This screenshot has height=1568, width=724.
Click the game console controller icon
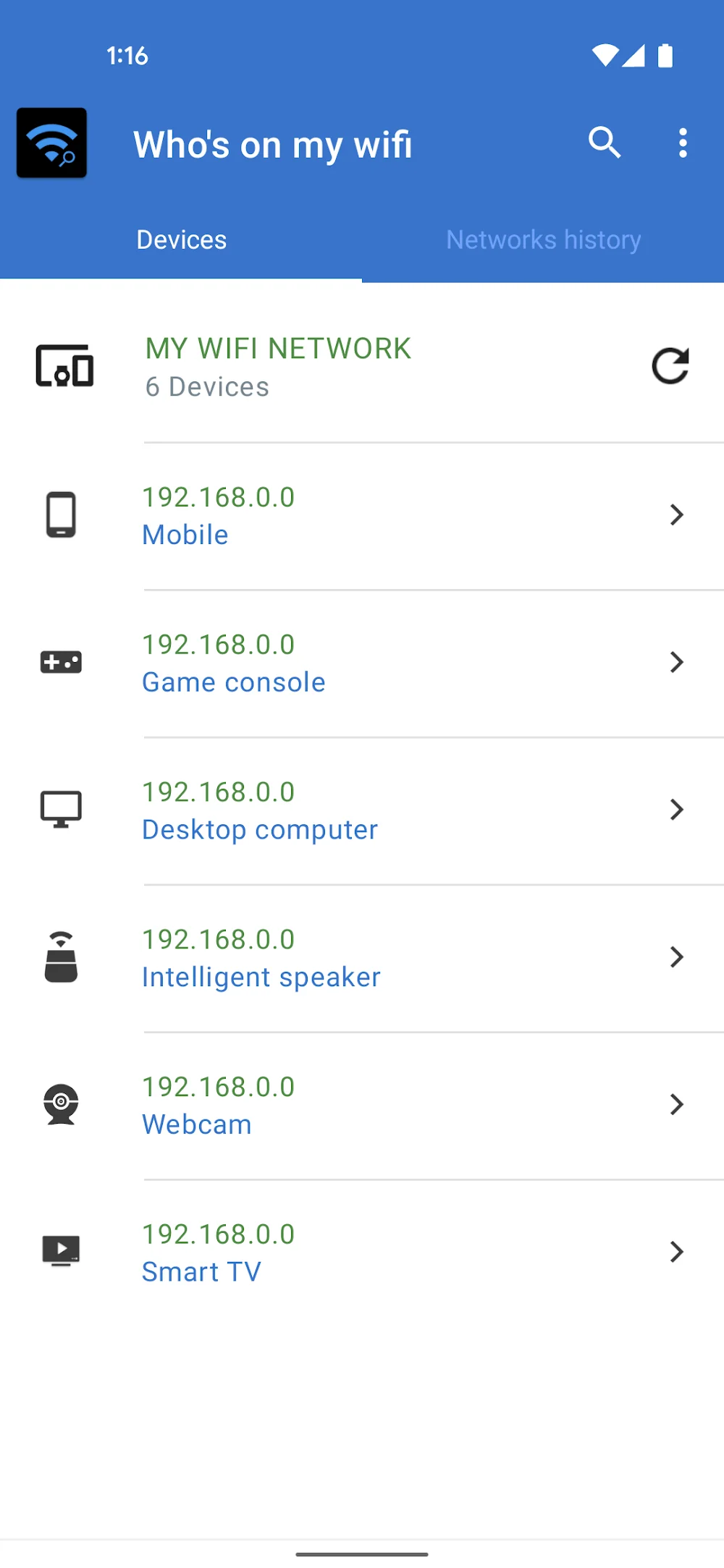click(62, 662)
